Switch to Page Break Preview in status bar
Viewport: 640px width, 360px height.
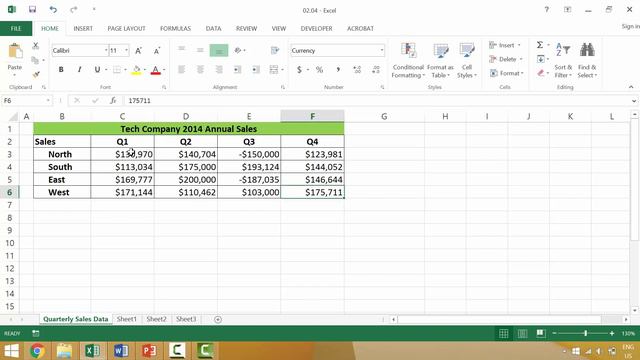tap(541, 333)
